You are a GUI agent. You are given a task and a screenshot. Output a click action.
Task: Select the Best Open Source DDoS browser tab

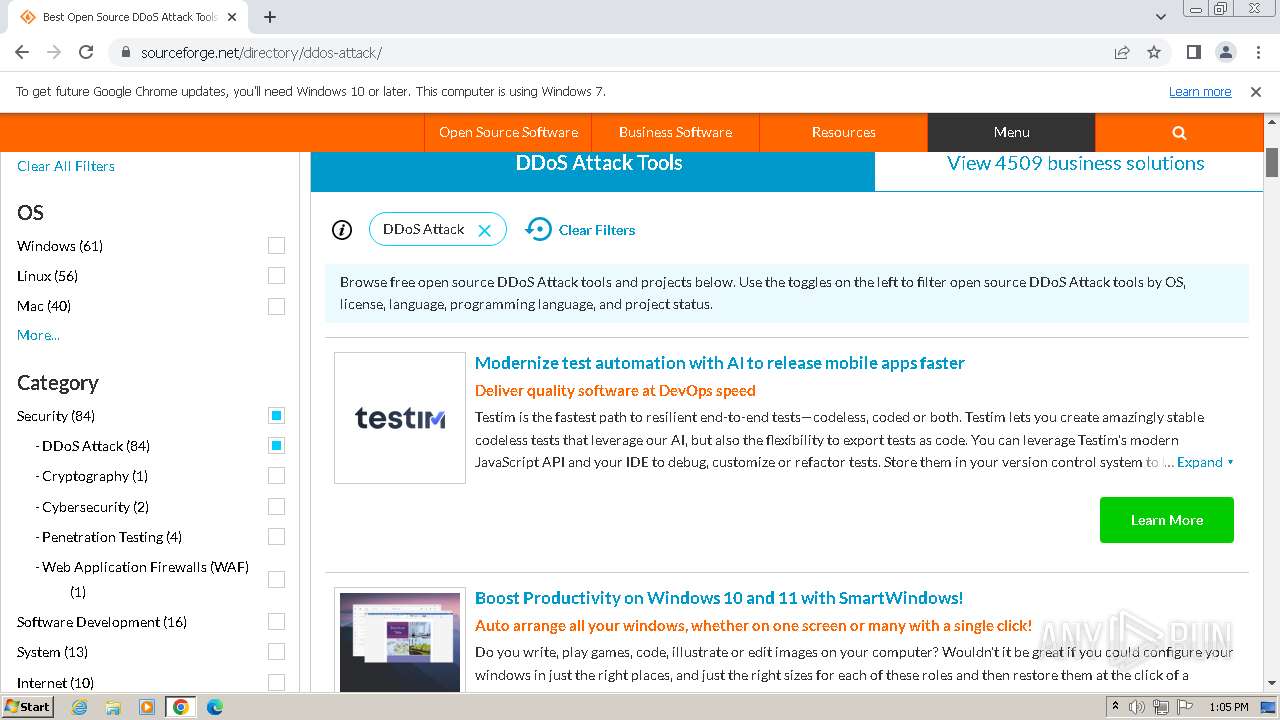click(x=130, y=17)
